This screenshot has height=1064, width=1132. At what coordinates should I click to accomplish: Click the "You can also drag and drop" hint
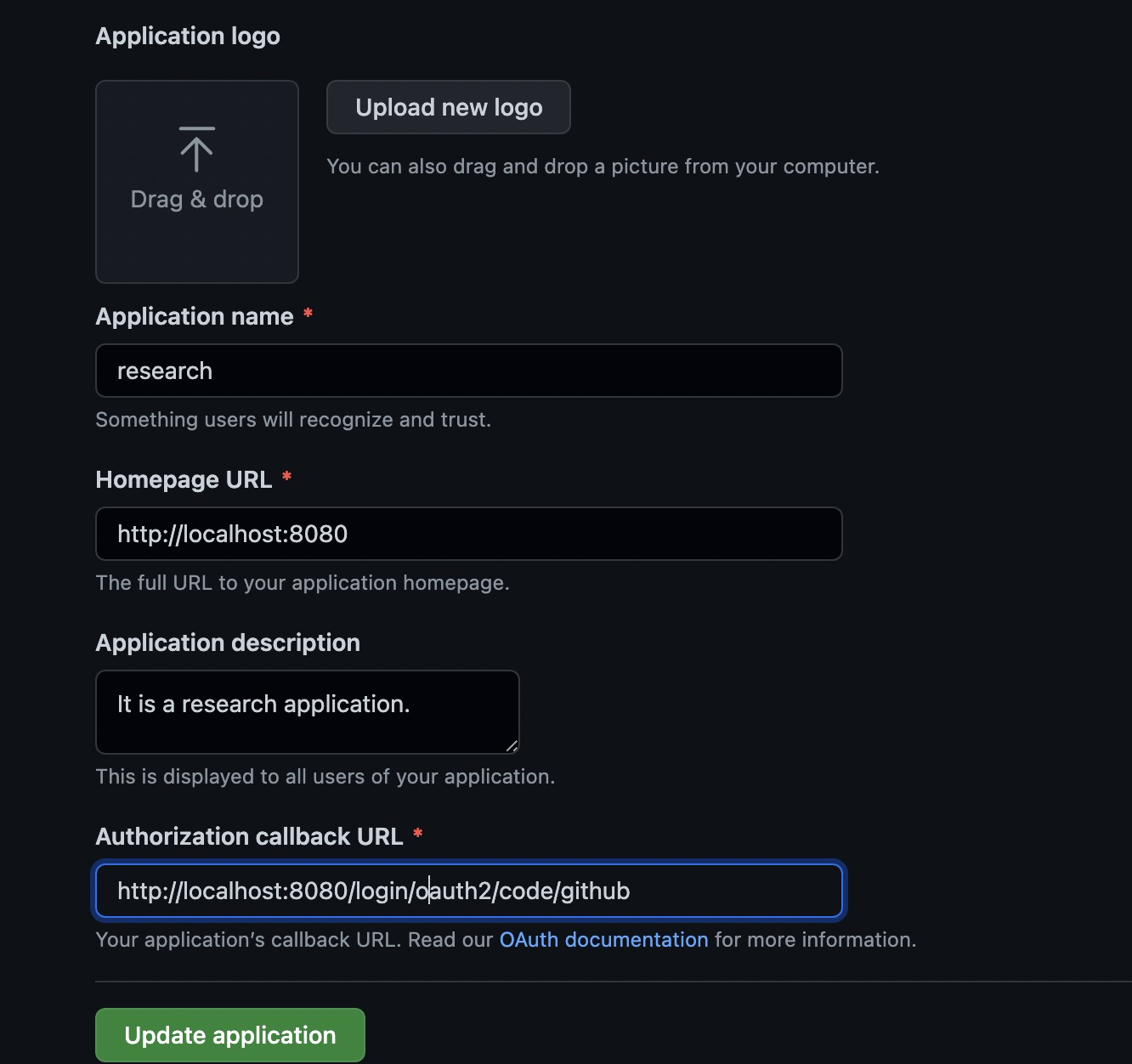click(603, 167)
